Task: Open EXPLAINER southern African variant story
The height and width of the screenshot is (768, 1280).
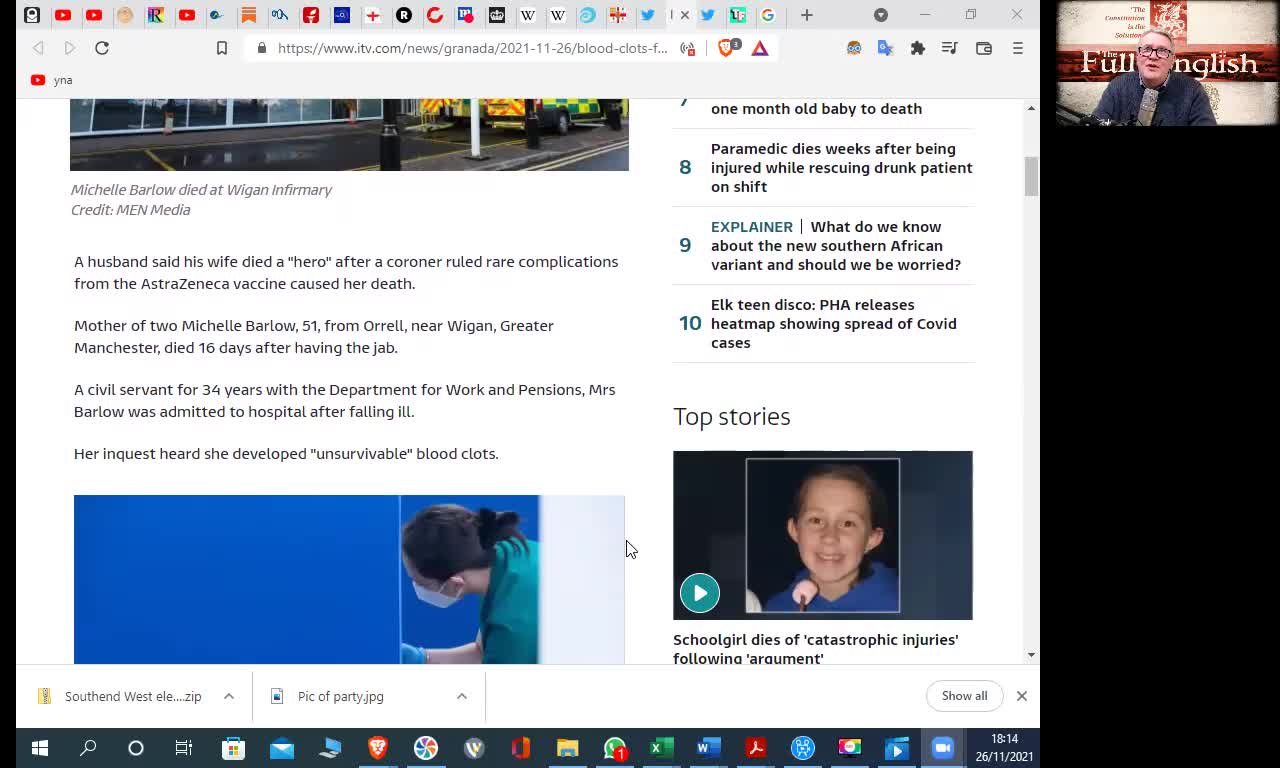Action: pos(836,245)
